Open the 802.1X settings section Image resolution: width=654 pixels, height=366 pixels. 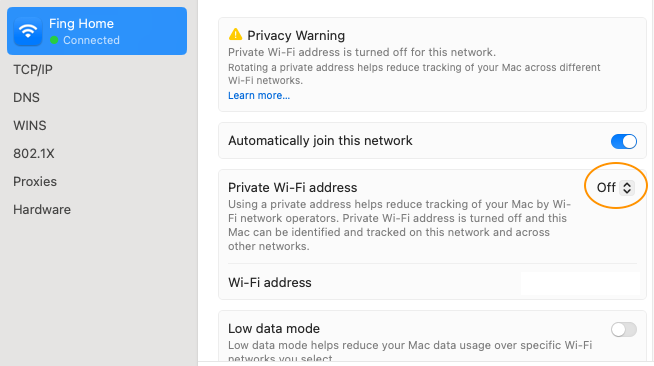[x=34, y=153]
